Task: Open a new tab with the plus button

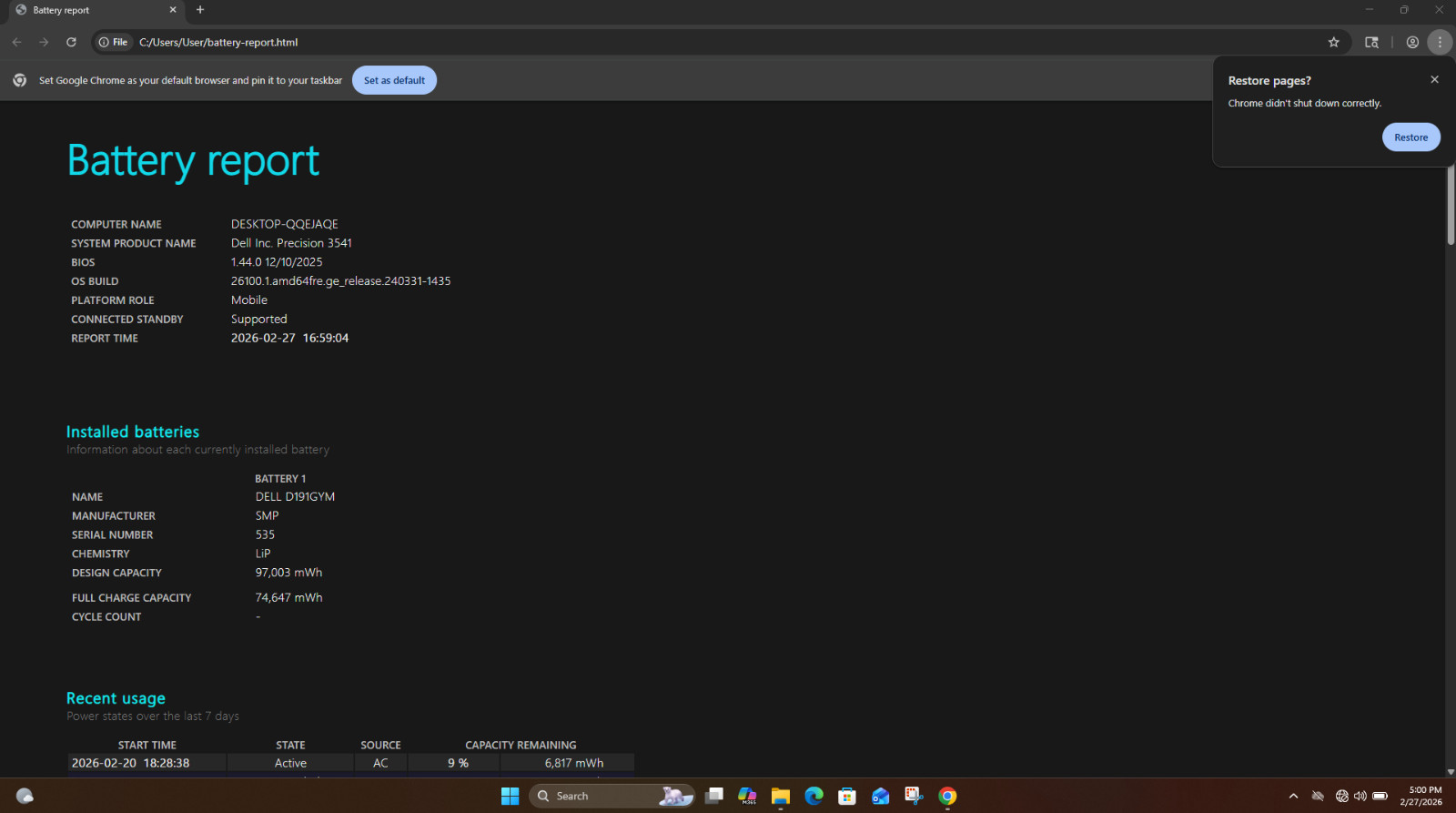Action: tap(200, 10)
